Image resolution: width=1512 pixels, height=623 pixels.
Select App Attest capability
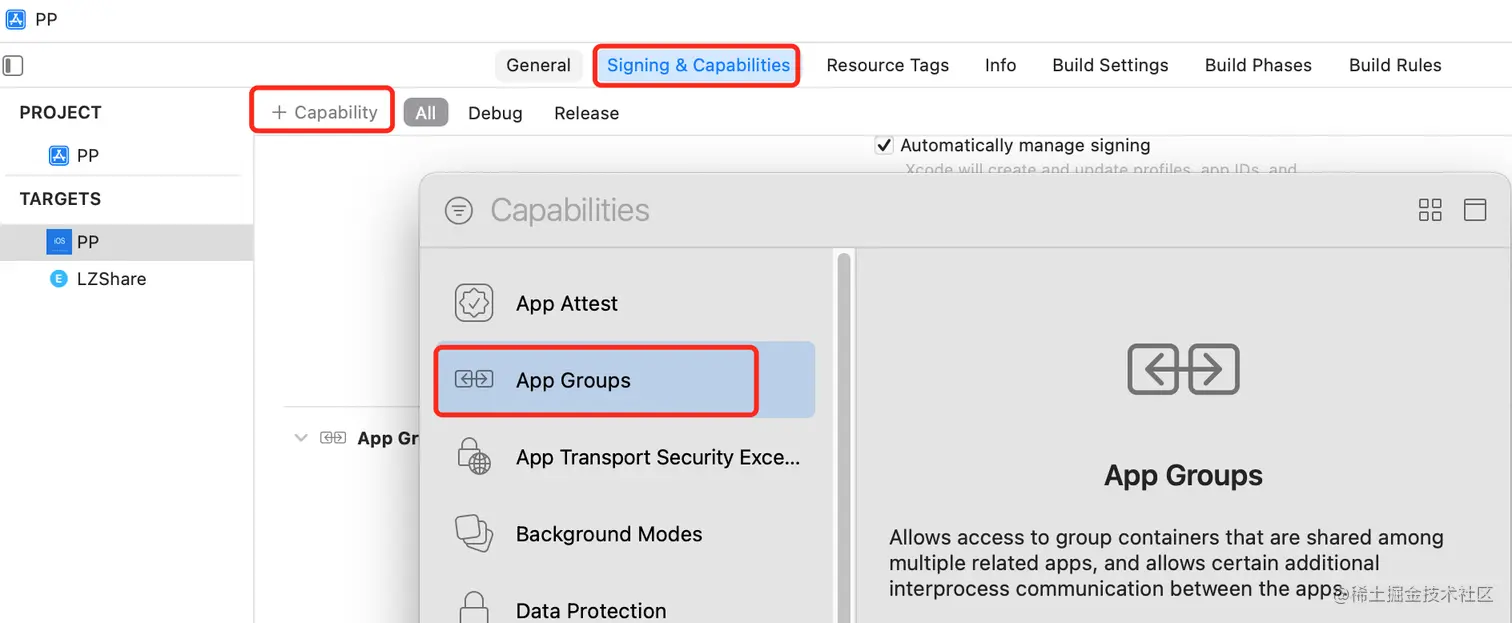click(566, 303)
